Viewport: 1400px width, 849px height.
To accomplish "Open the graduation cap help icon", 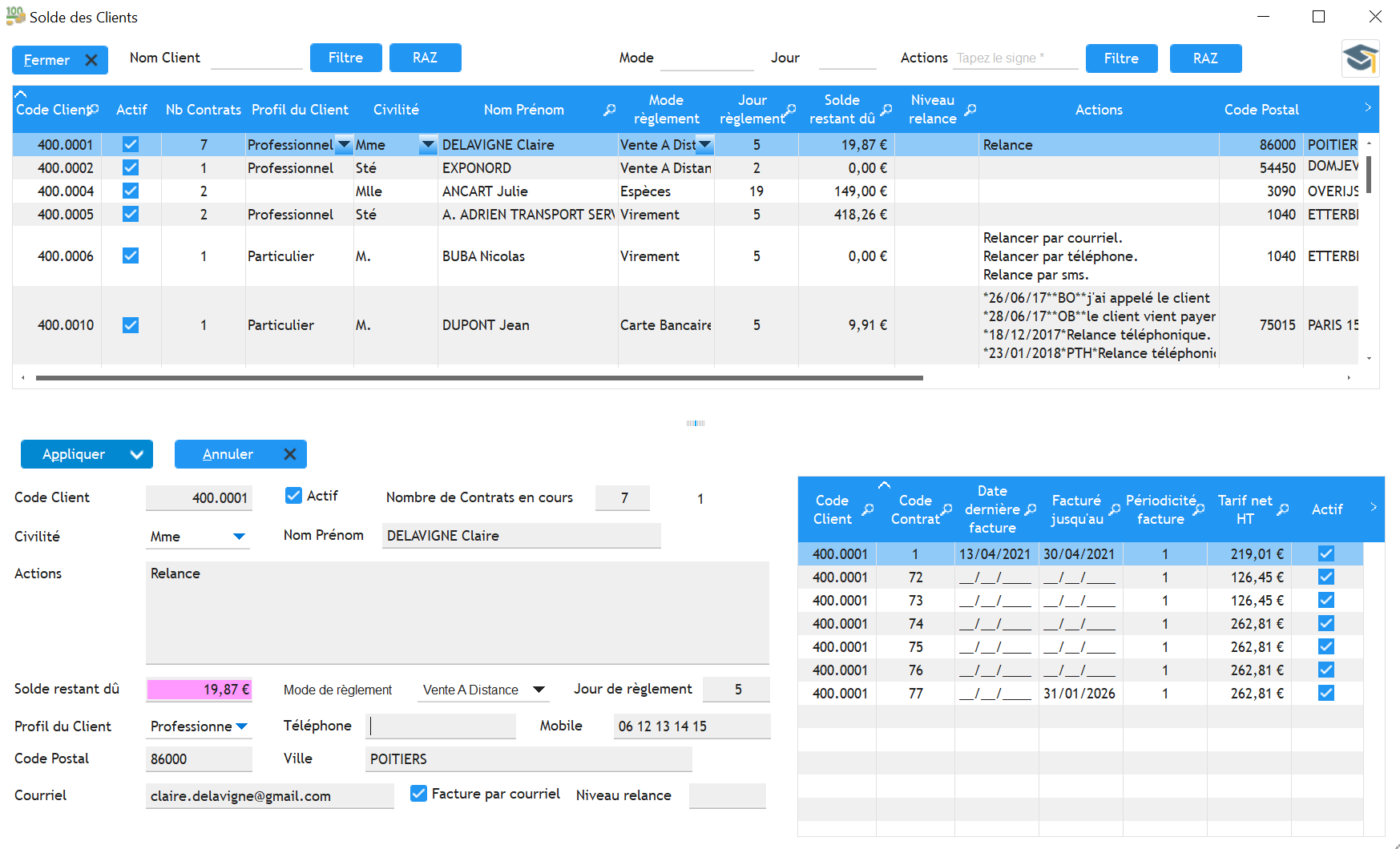I will [x=1361, y=58].
